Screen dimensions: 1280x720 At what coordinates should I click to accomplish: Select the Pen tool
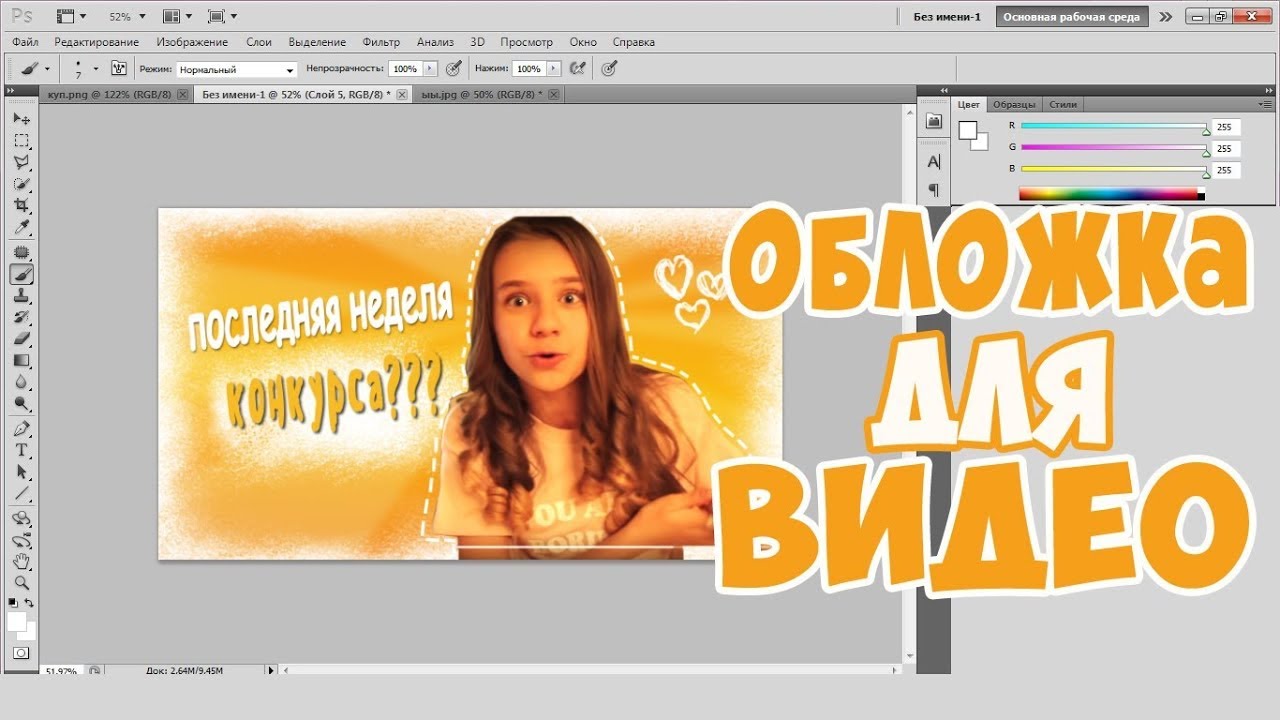(21, 429)
